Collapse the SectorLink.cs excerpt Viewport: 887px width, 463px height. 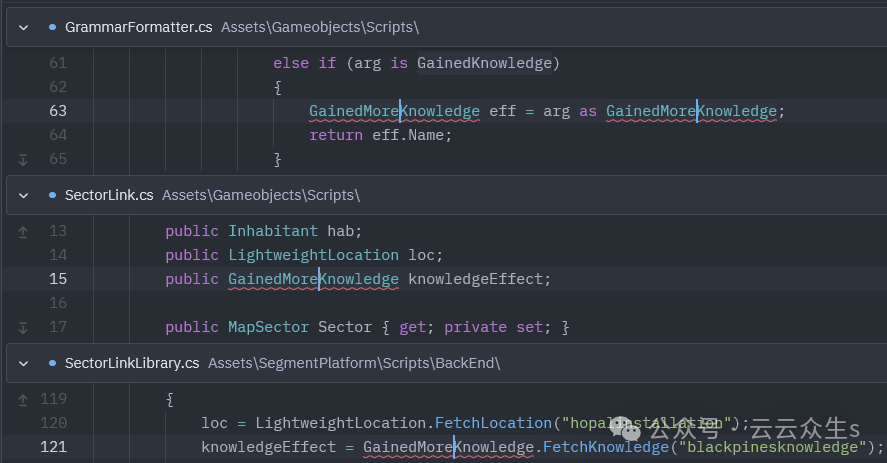pos(23,195)
